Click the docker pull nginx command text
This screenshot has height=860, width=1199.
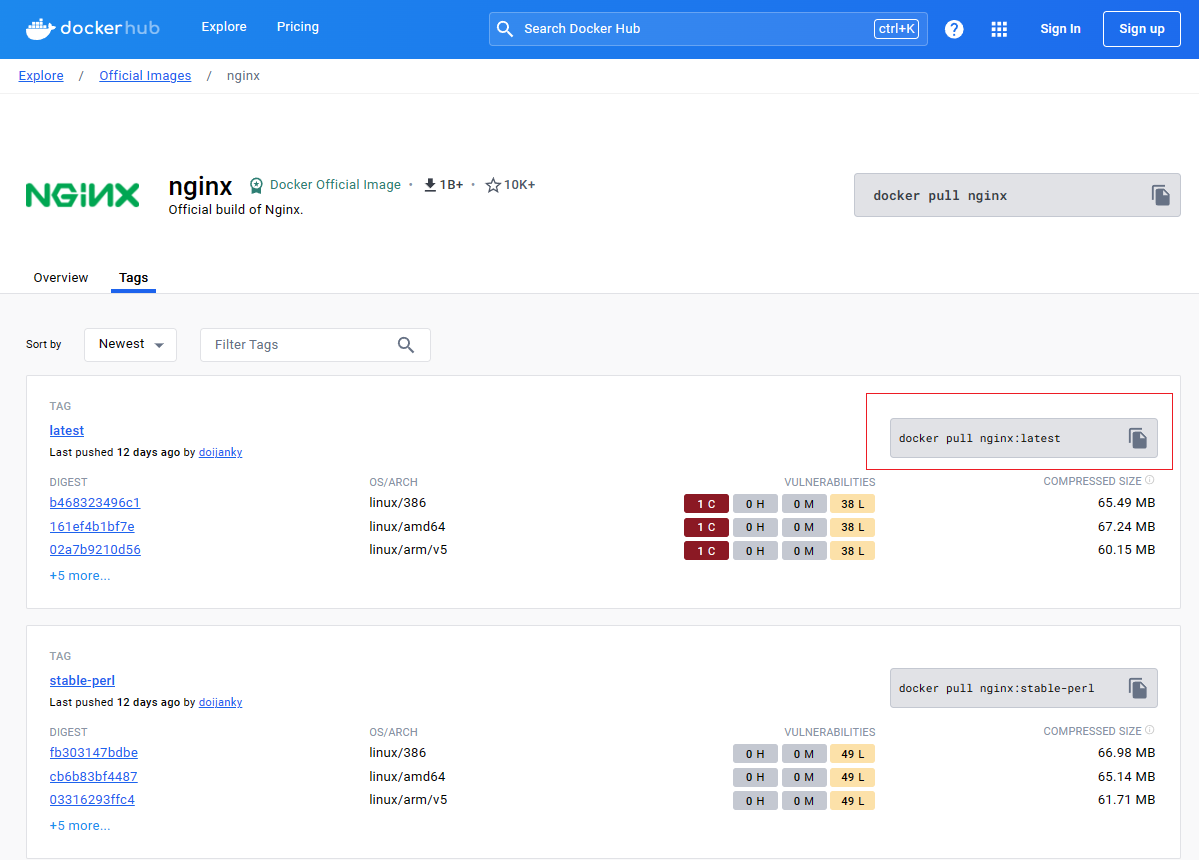point(940,196)
